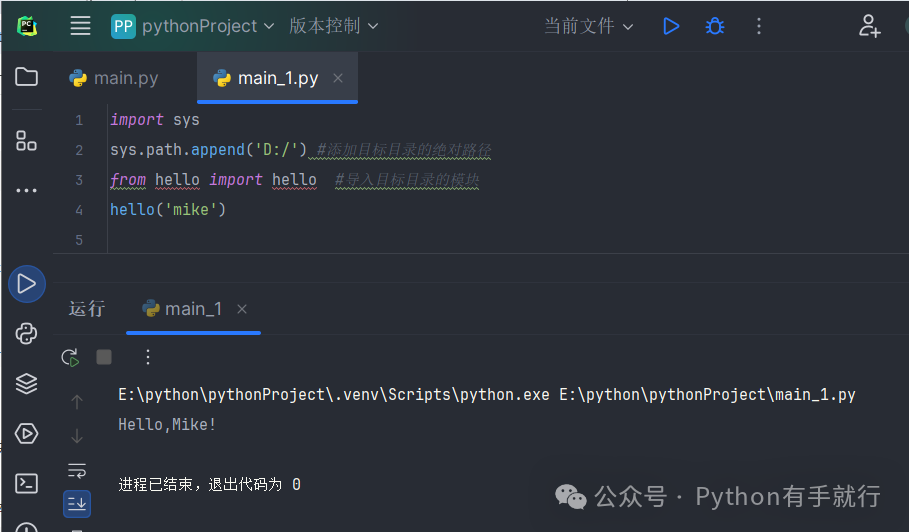The height and width of the screenshot is (532, 909).
Task: Click the #添加目标目录的绝对路径 comment
Action: [403, 150]
